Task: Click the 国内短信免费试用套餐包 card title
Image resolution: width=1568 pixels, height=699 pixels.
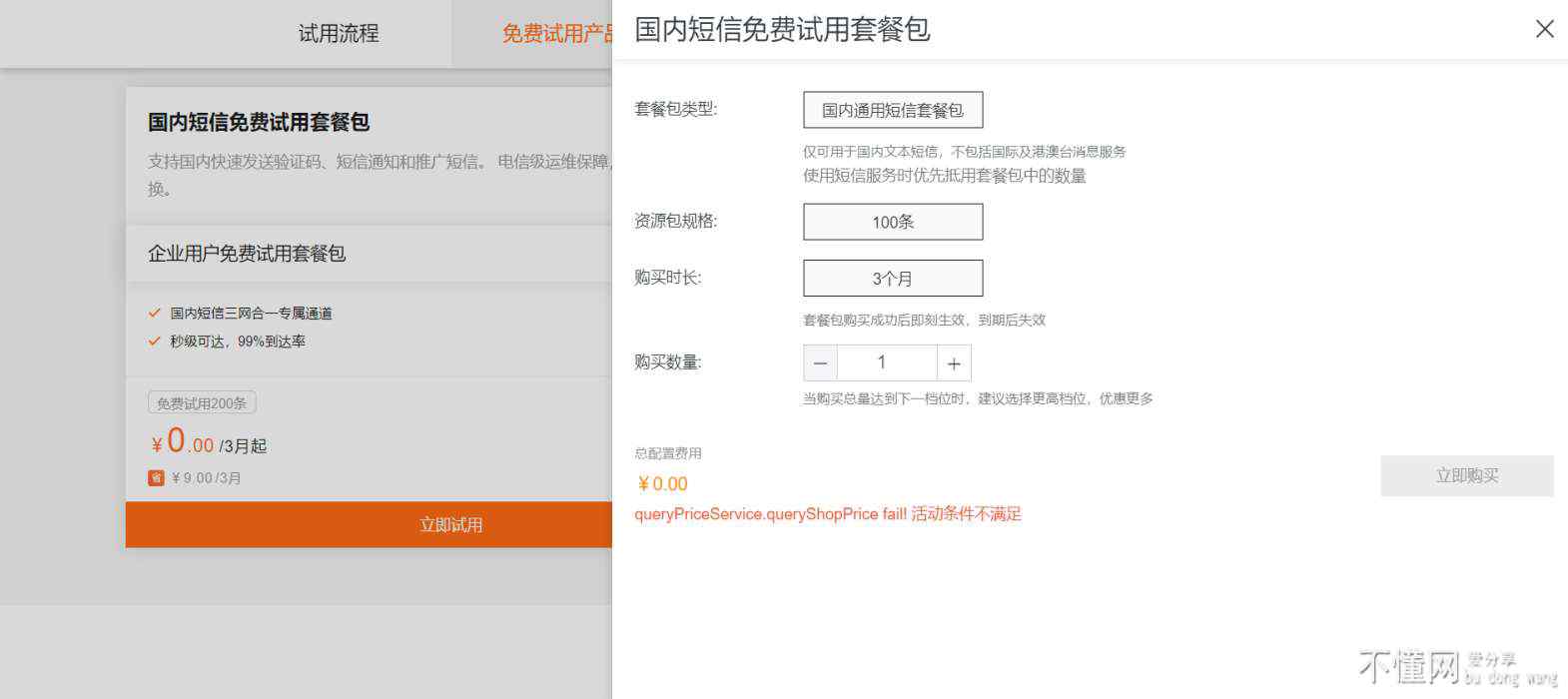Action: click(259, 123)
